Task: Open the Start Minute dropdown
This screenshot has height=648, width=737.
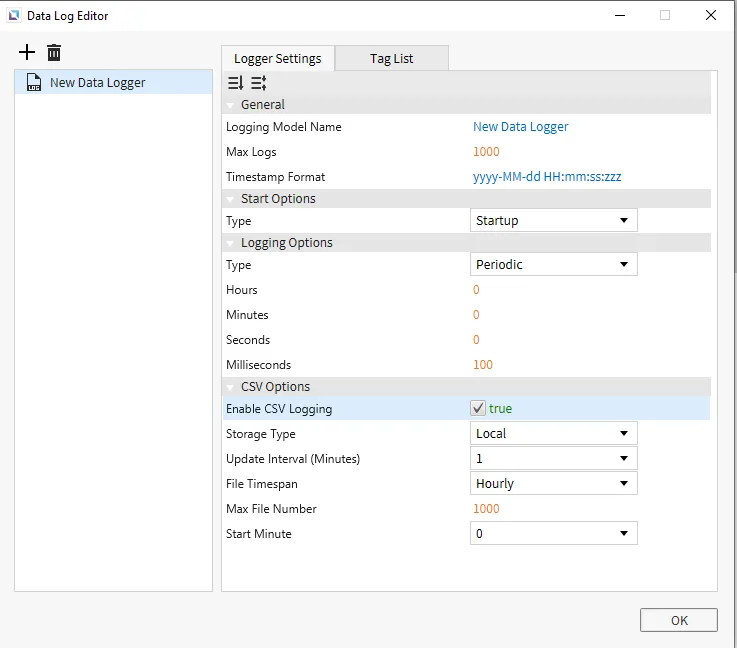Action: (553, 534)
